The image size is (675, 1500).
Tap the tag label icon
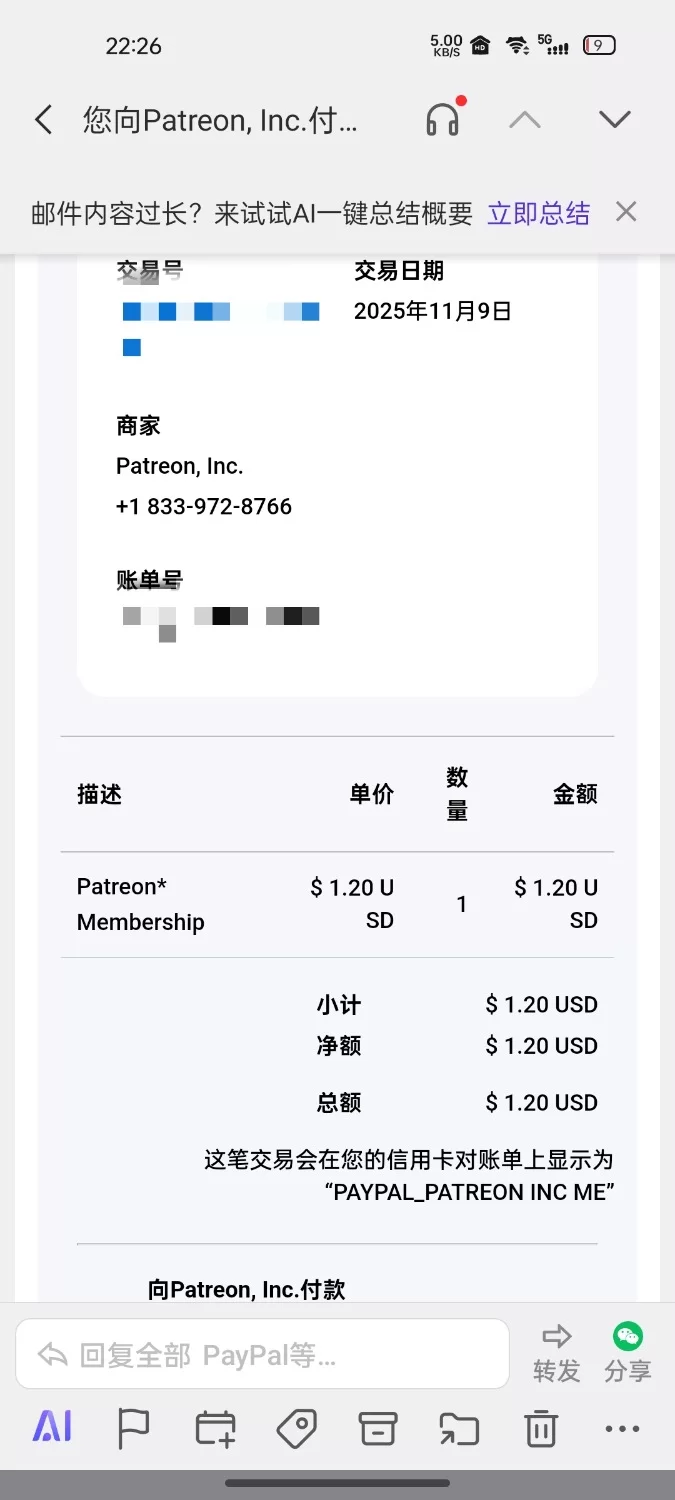pos(296,1428)
